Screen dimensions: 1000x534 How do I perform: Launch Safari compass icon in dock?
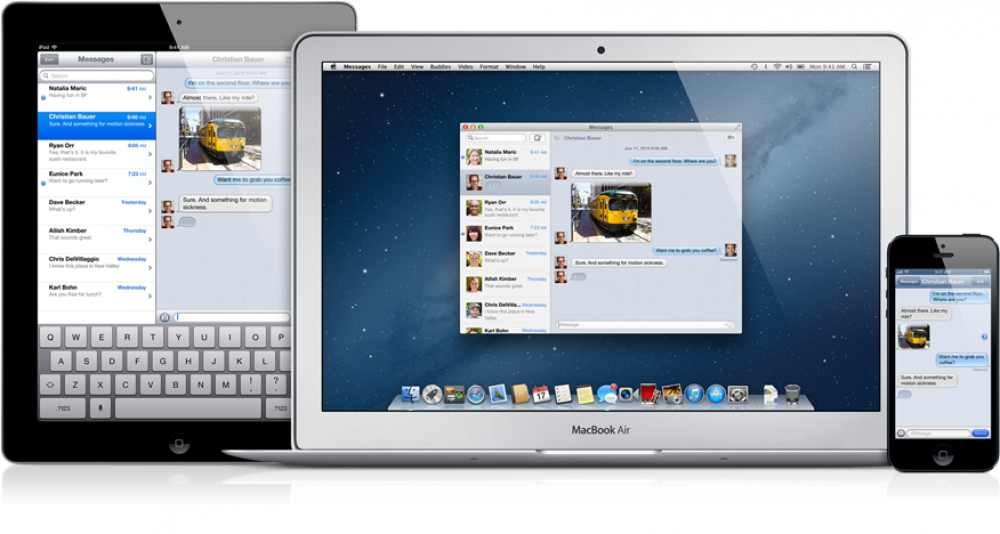476,394
